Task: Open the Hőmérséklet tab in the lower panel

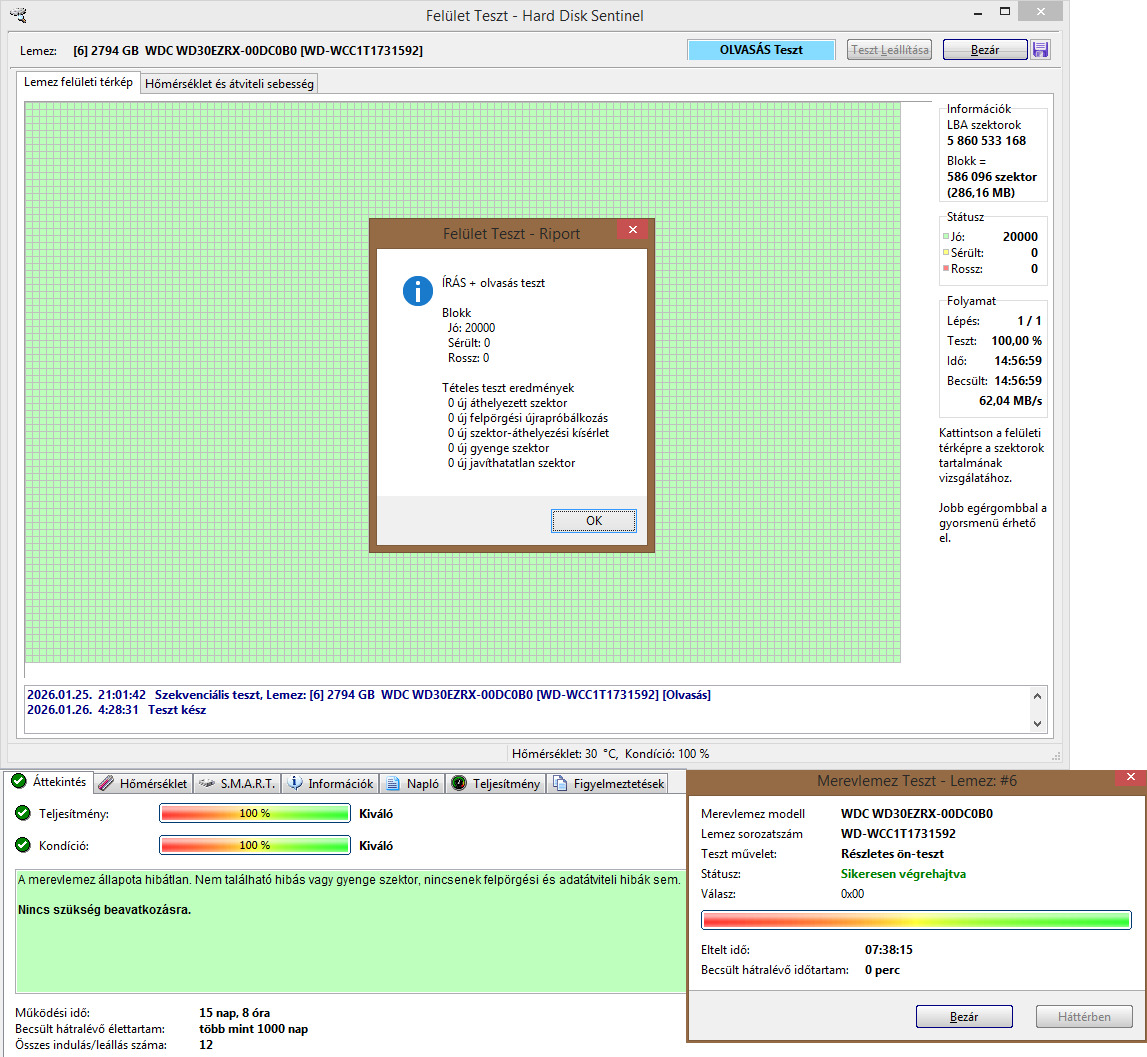Action: coord(143,783)
